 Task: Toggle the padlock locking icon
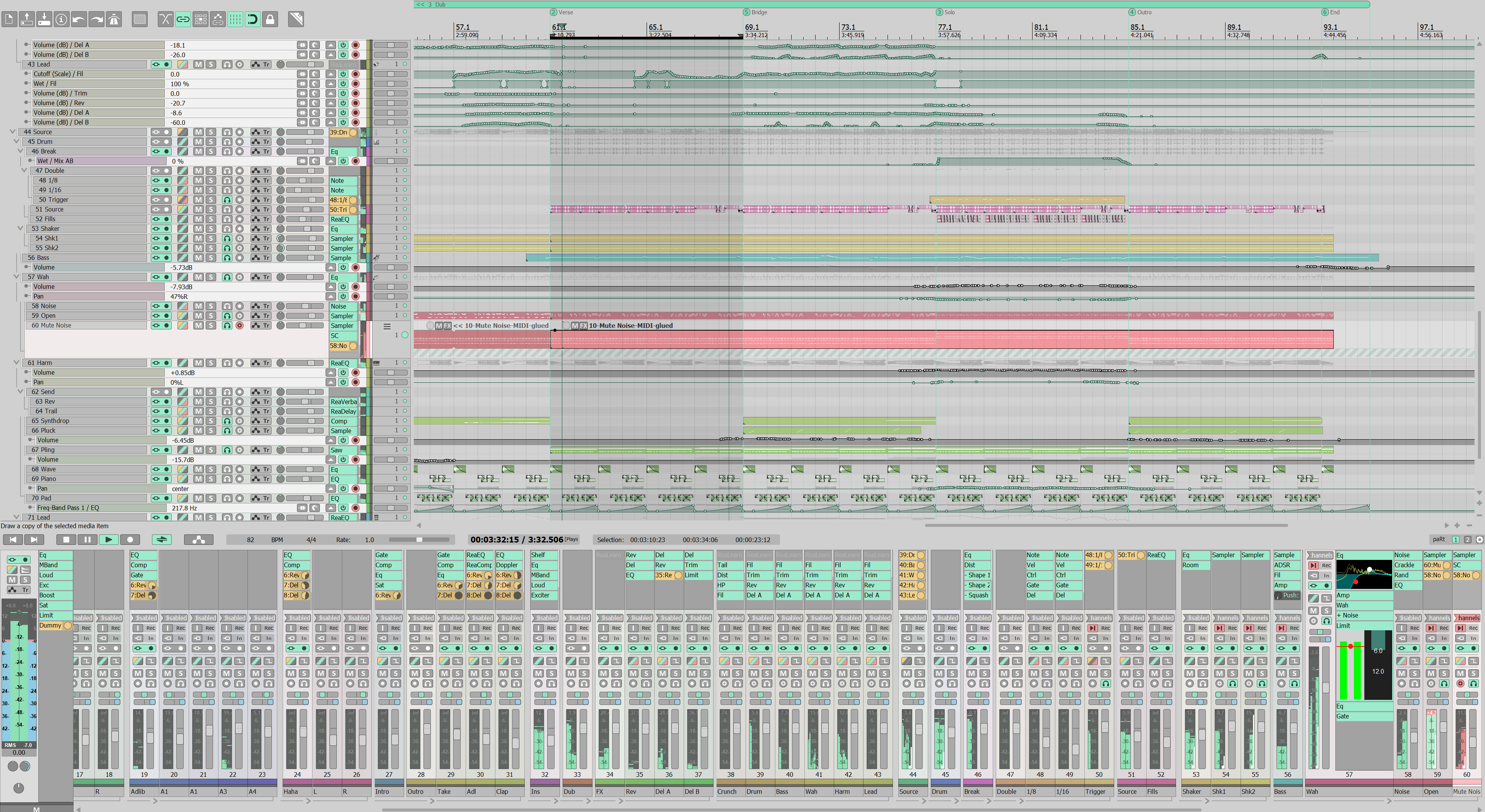pos(270,20)
